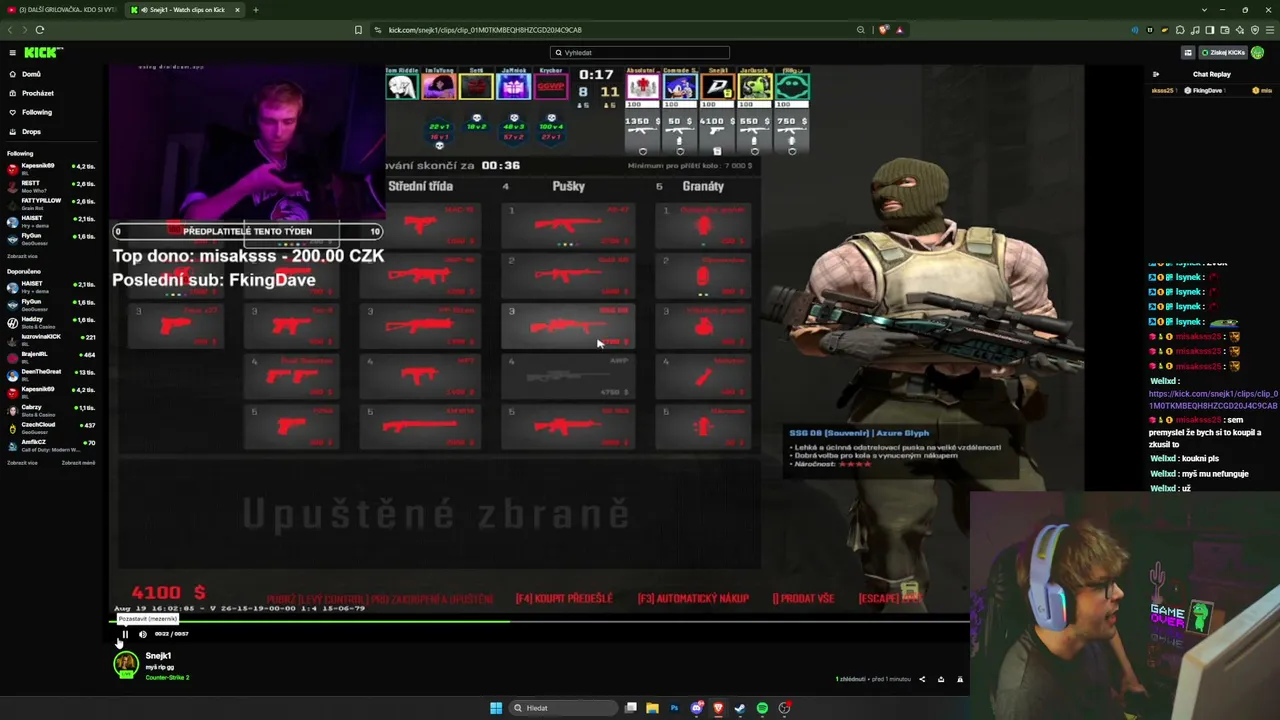Show fewer recommended channels via Zobrazit méně
1280x720 pixels.
(78, 463)
